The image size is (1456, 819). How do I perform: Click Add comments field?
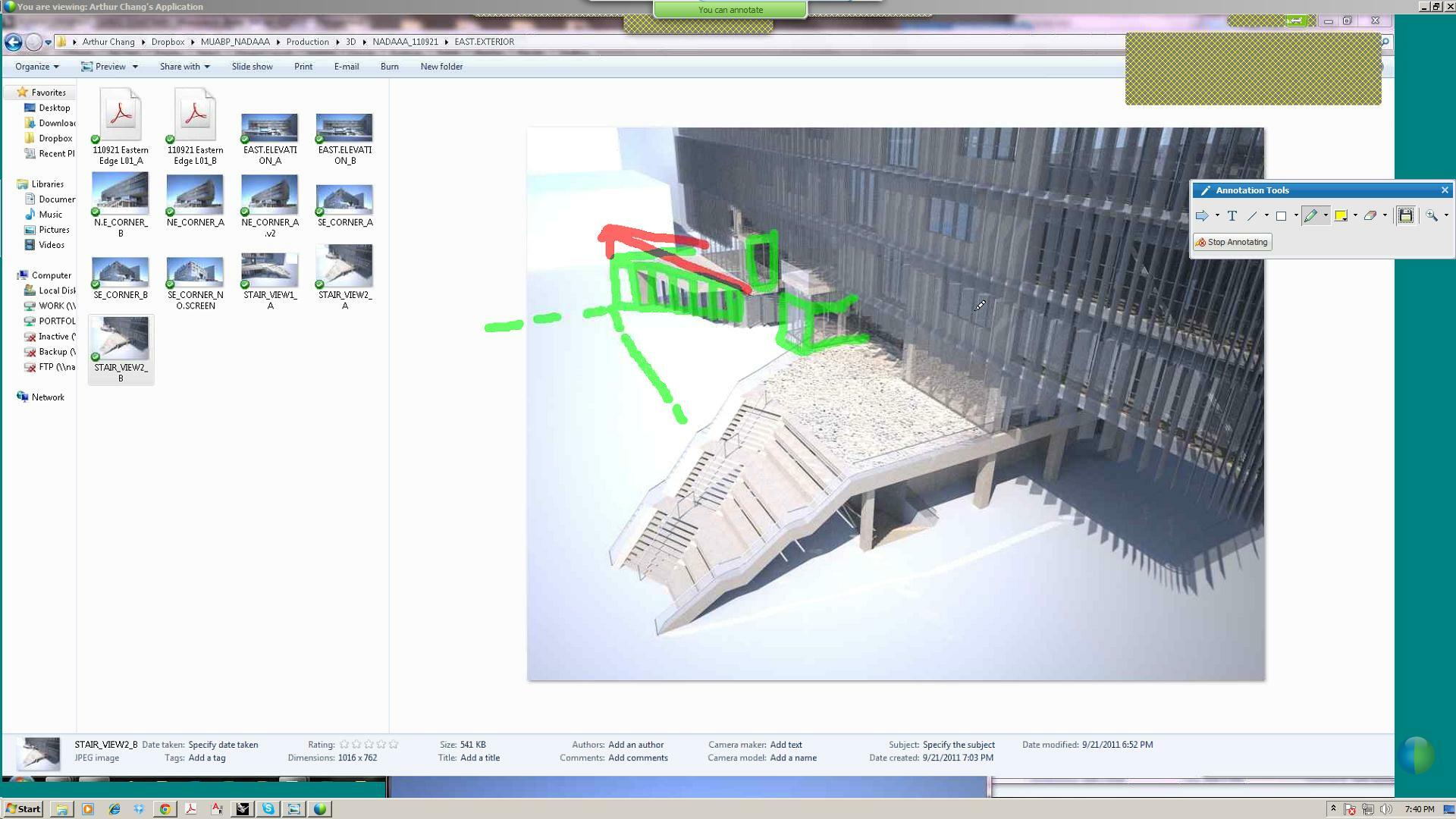pyautogui.click(x=638, y=758)
